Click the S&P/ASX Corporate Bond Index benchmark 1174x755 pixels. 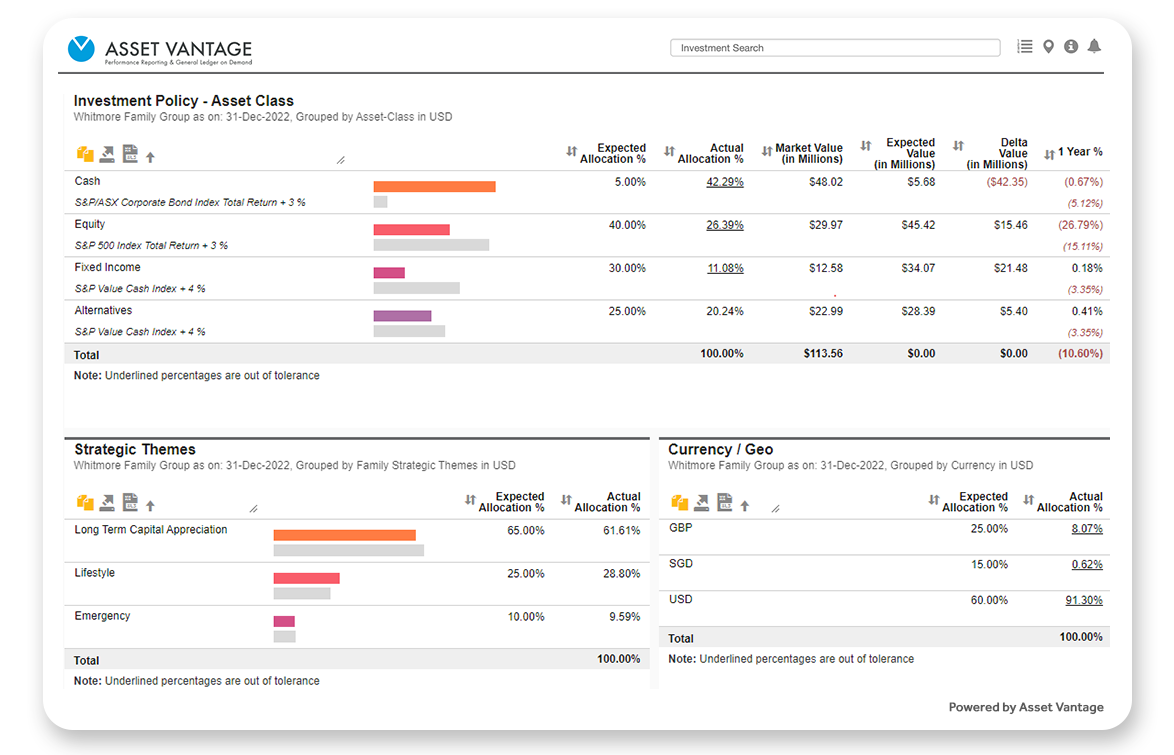(189, 202)
